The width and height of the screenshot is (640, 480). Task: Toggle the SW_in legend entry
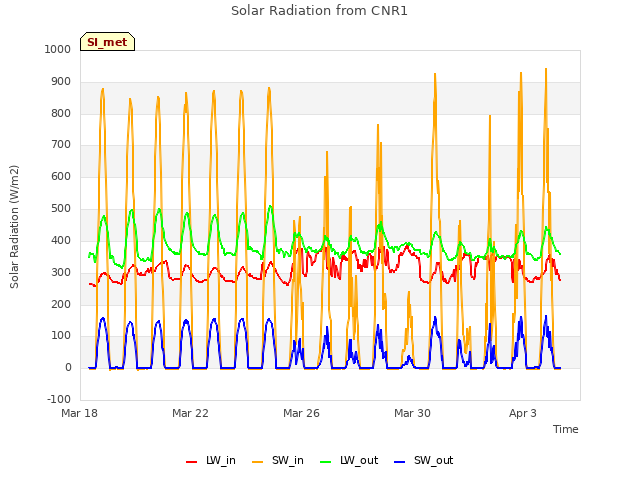pos(278,460)
